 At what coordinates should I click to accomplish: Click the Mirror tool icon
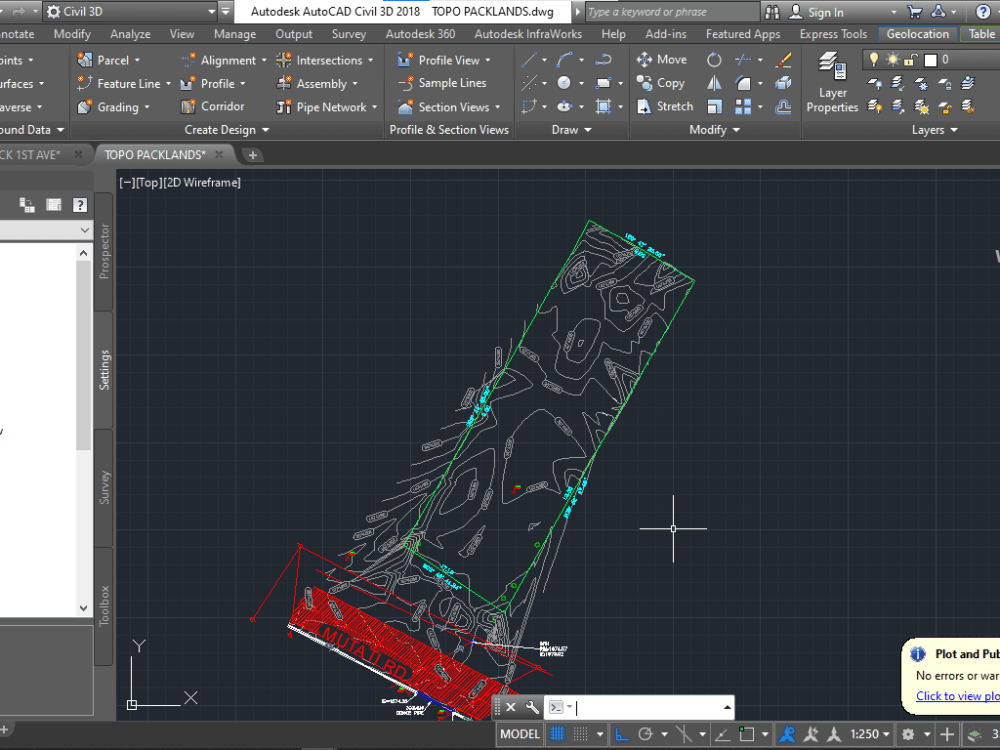714,83
